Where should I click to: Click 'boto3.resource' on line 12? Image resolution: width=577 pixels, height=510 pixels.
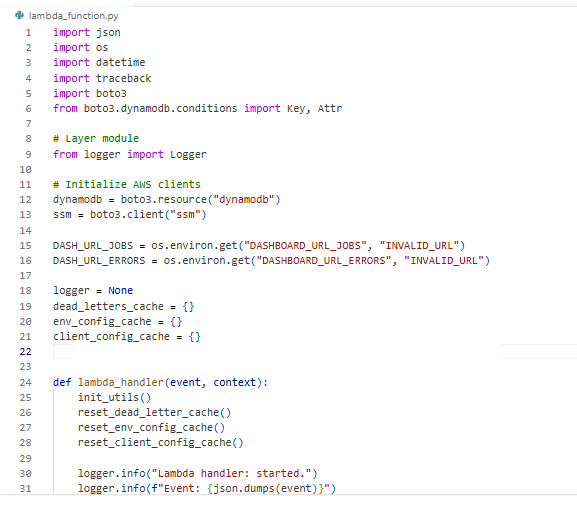point(164,199)
